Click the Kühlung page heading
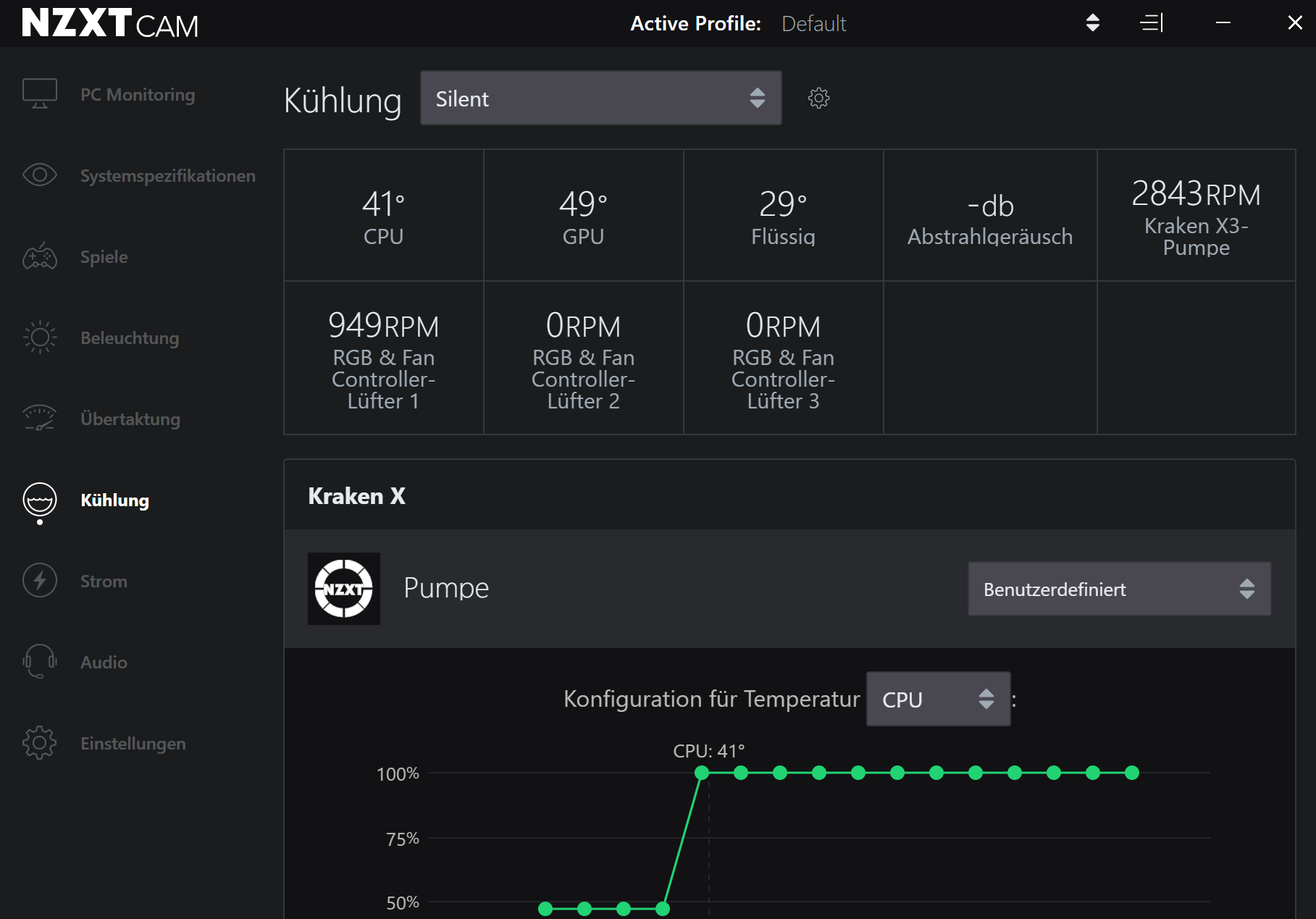This screenshot has width=1316, height=919. tap(343, 100)
